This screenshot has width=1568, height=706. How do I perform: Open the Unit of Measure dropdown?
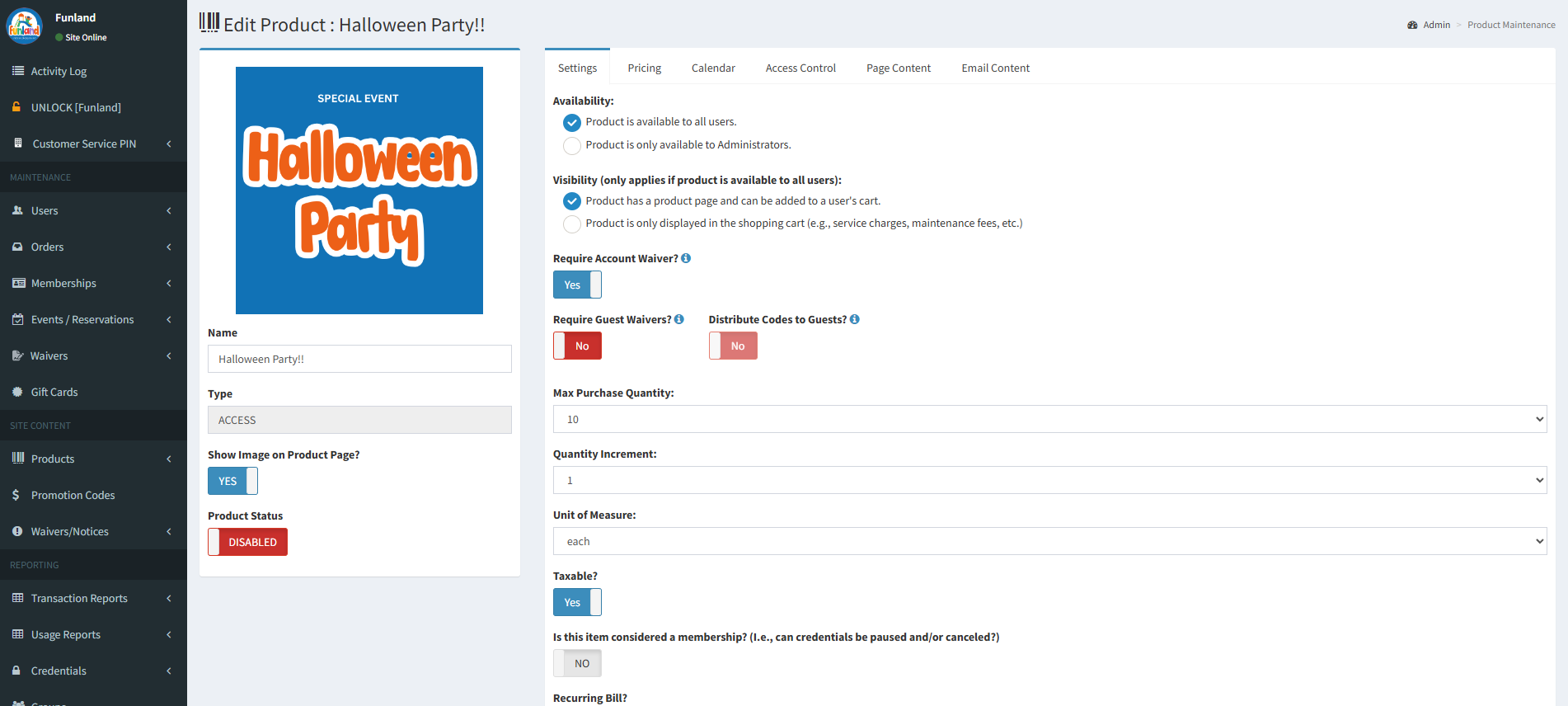[x=1049, y=541]
